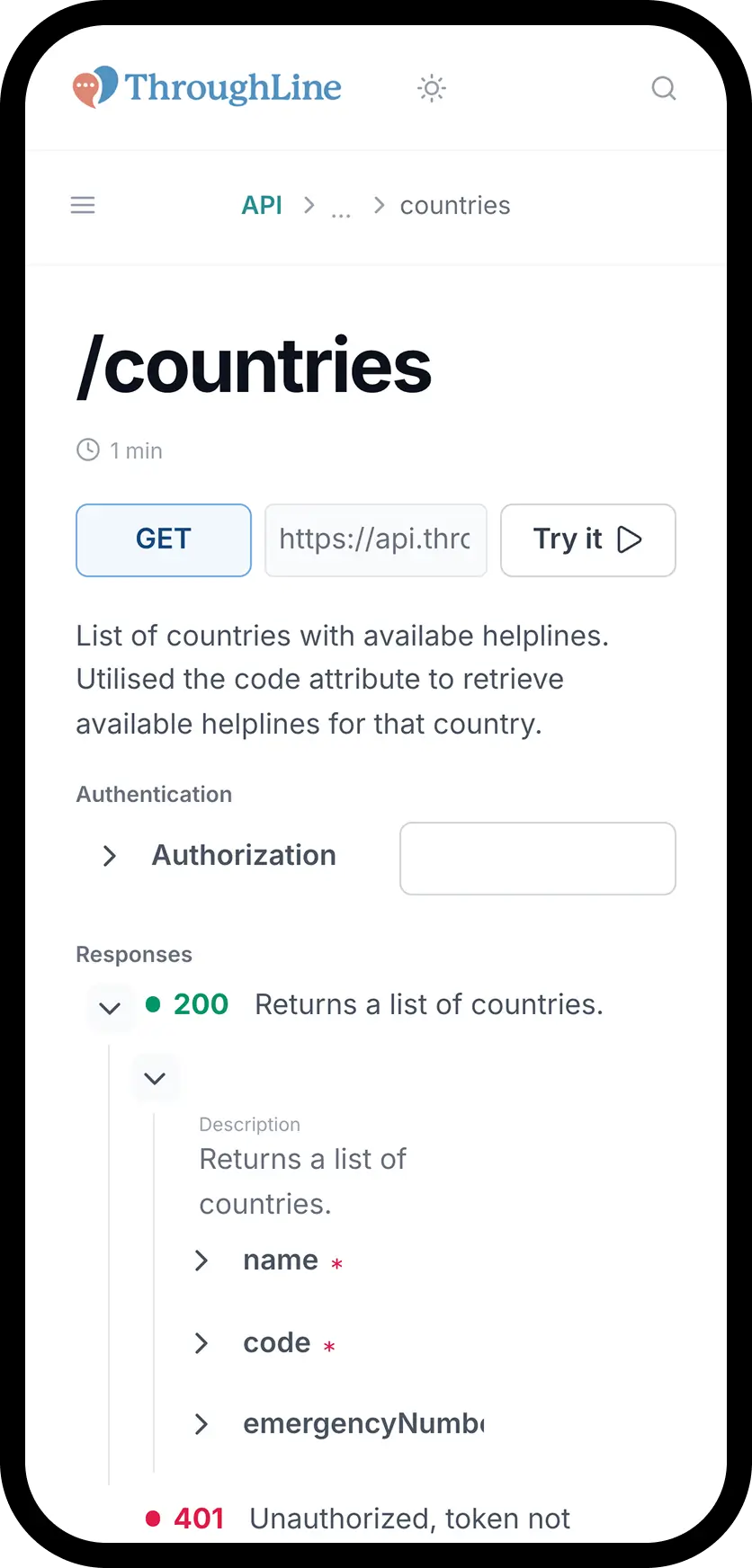Expand the code attribute details
Image resolution: width=752 pixels, height=1568 pixels.
[201, 1343]
